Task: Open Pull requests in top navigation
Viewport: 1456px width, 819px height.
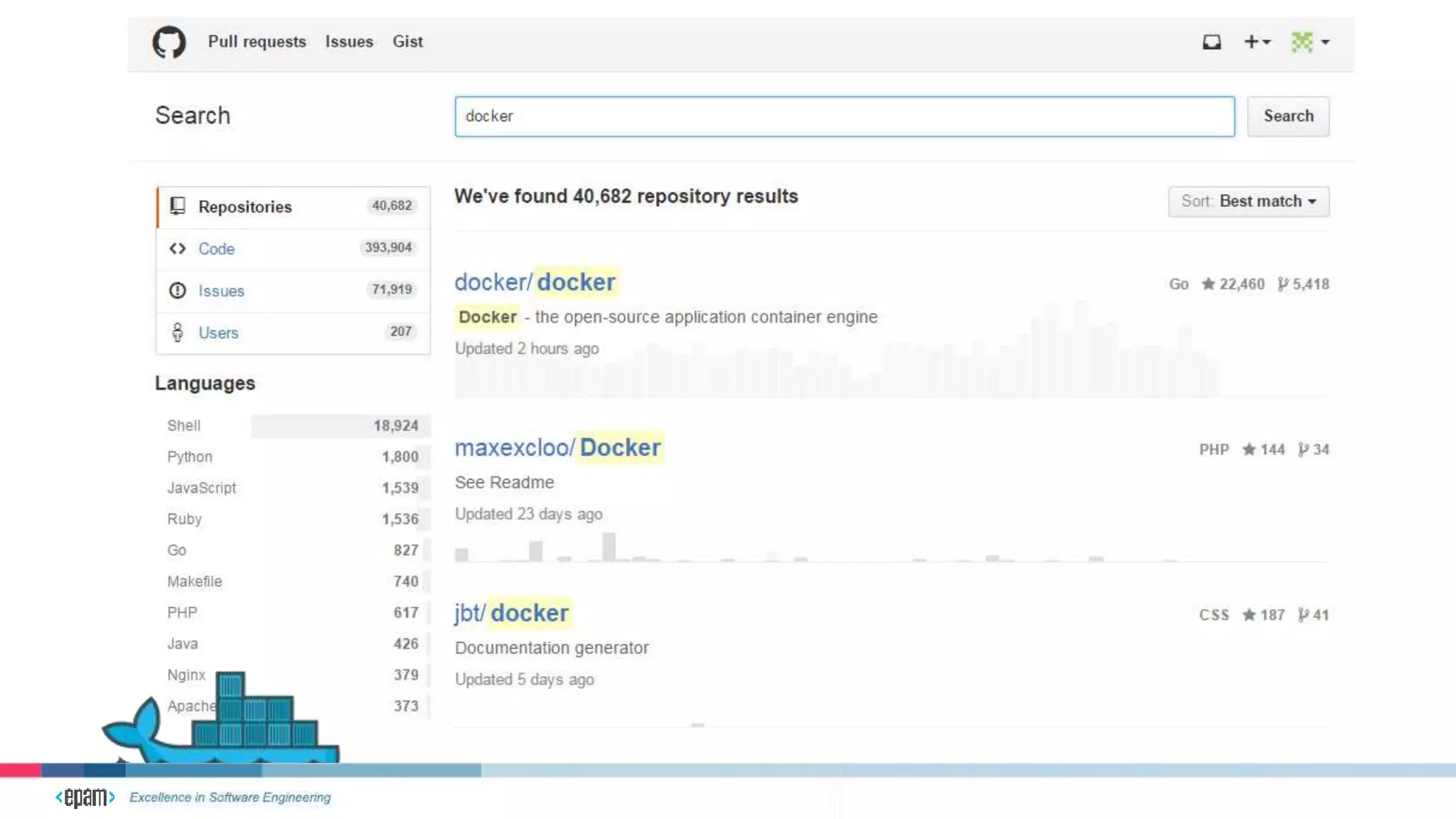Action: 257,42
